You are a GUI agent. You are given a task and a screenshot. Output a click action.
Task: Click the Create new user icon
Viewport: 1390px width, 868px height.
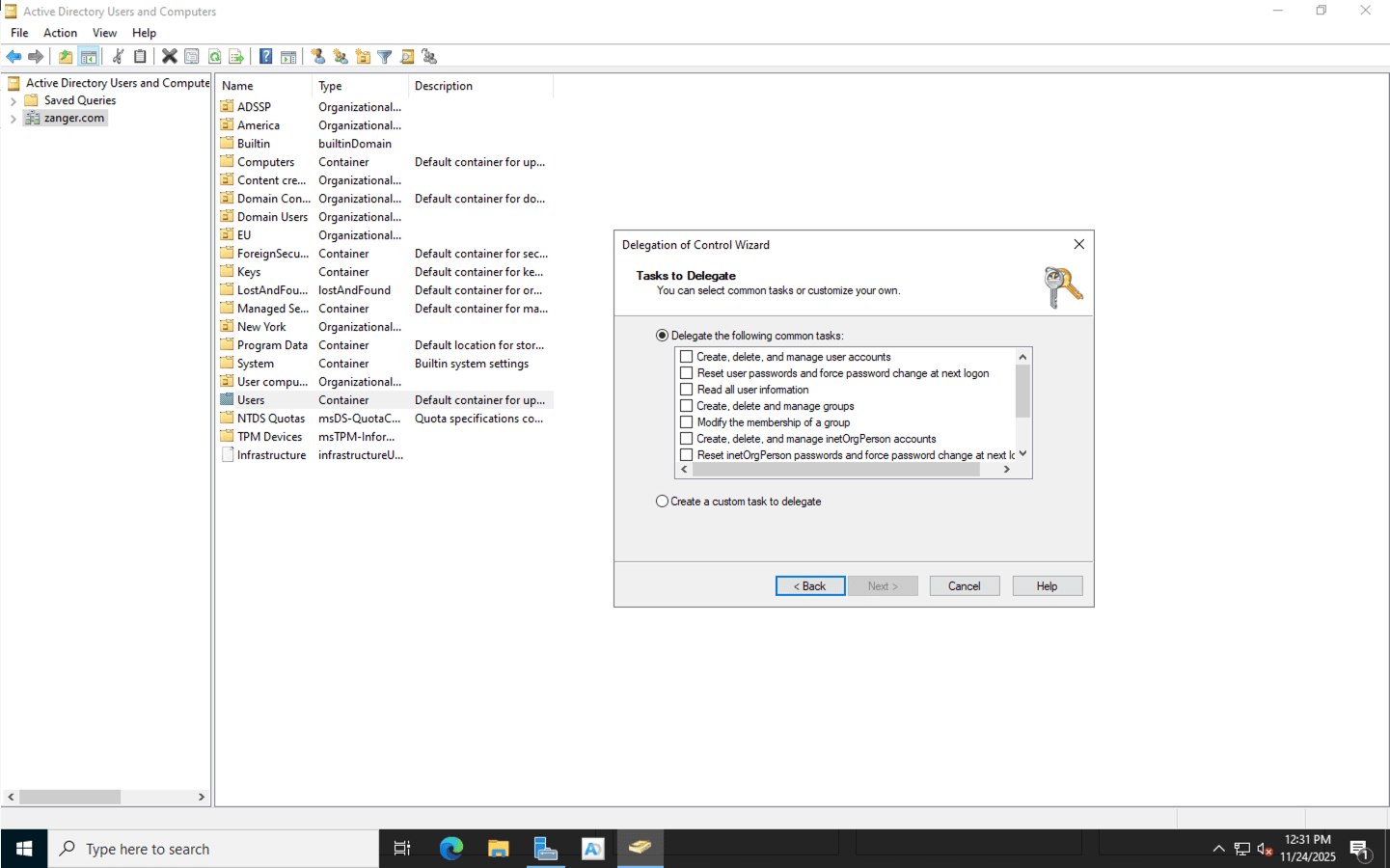pos(318,57)
